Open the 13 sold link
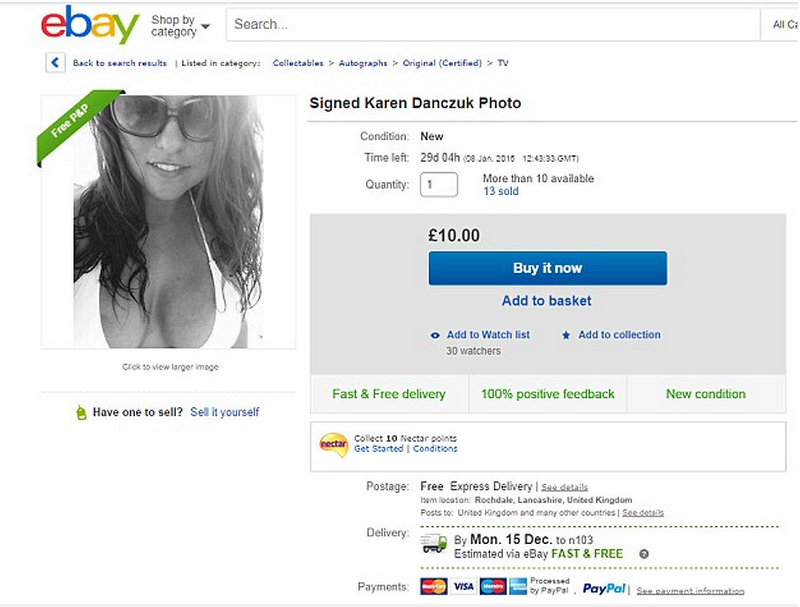The height and width of the screenshot is (607, 800). coord(501,191)
